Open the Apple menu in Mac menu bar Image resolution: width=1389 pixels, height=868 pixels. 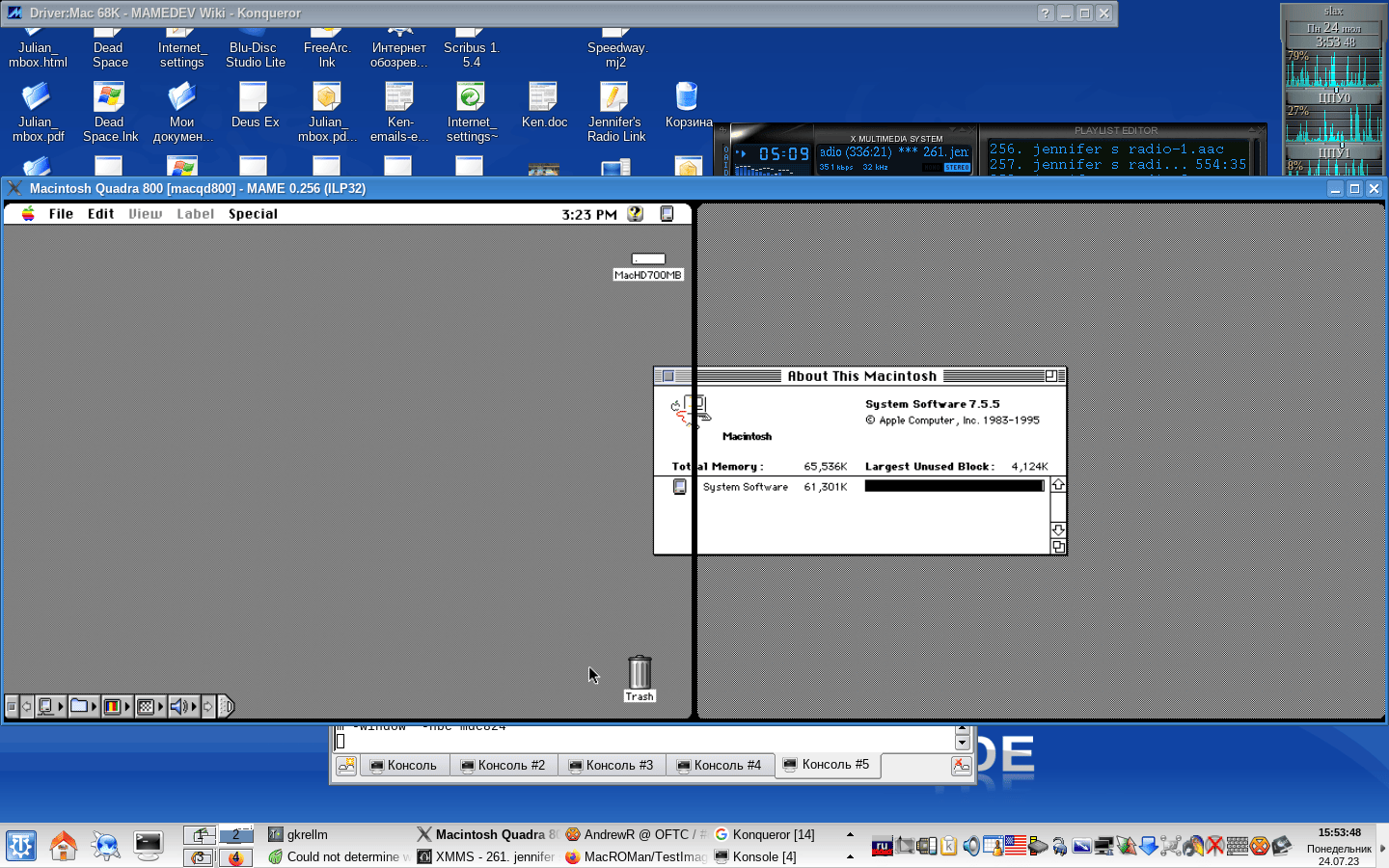(28, 214)
